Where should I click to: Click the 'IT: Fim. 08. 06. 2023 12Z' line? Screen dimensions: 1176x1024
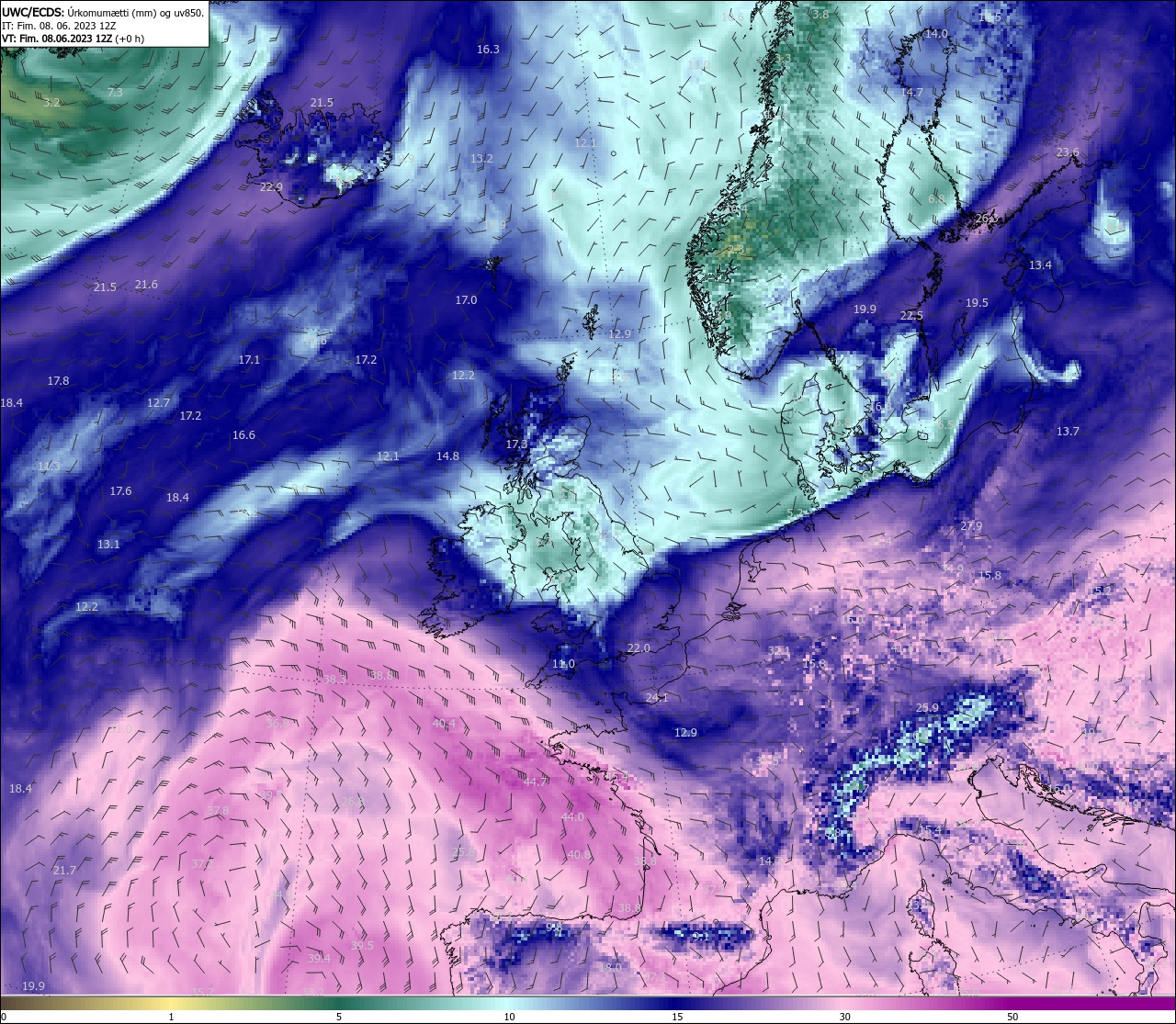coord(59,27)
